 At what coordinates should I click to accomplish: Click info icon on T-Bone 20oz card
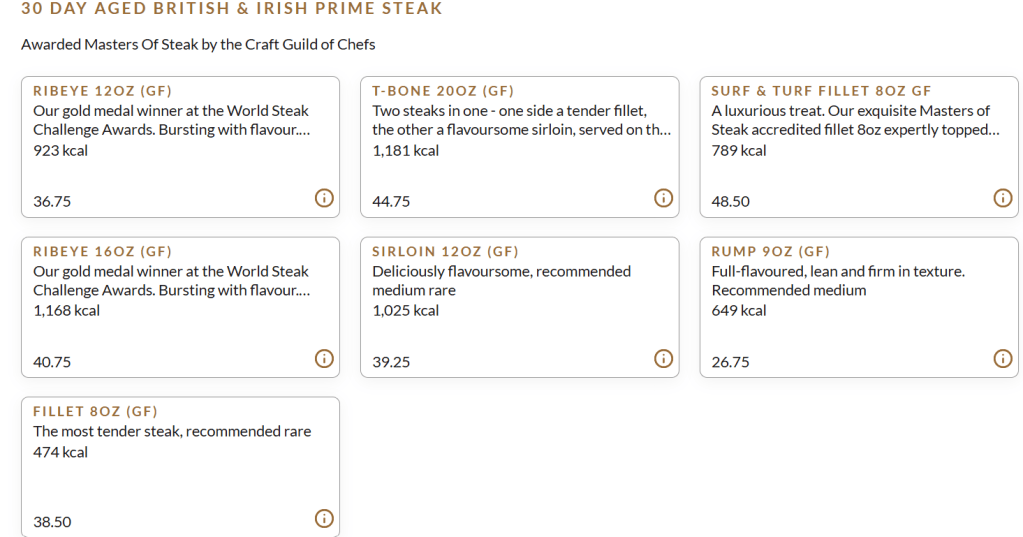663,198
